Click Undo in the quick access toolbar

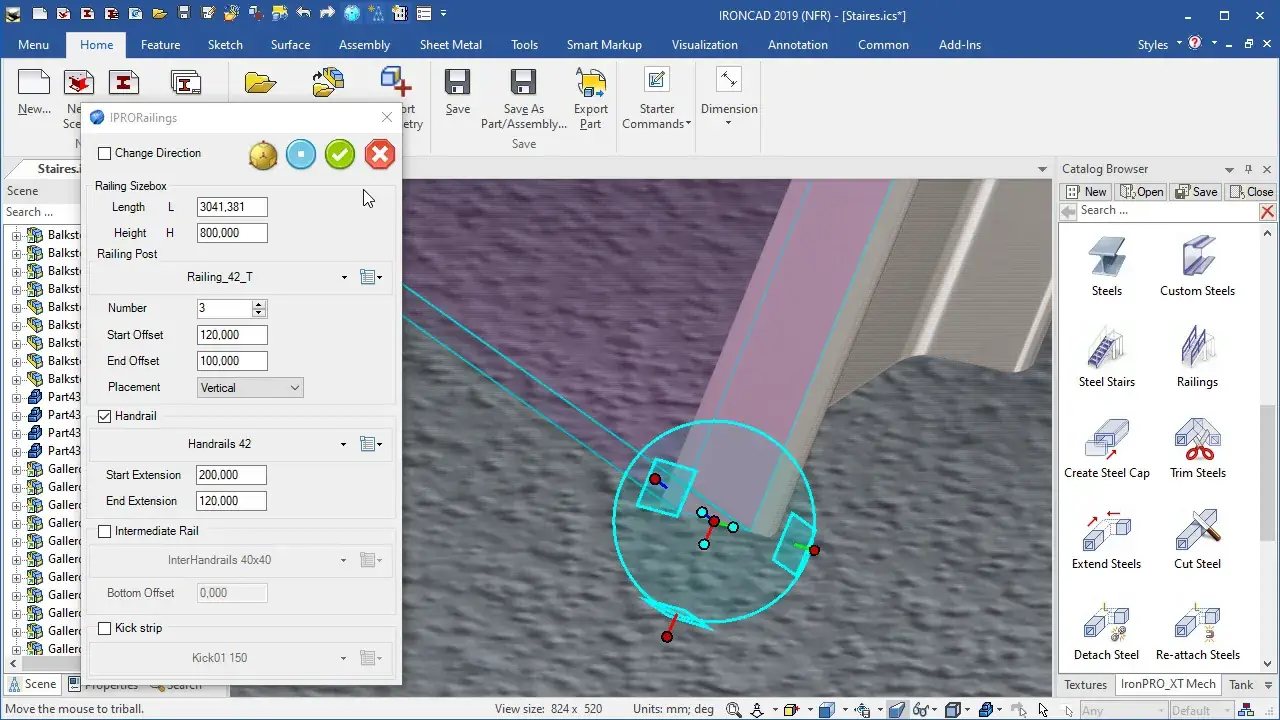[304, 14]
